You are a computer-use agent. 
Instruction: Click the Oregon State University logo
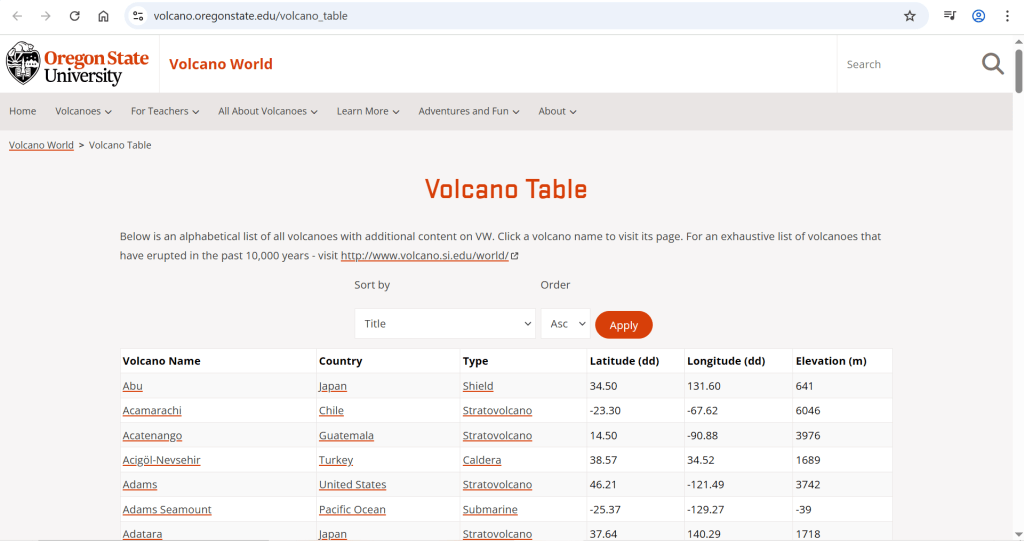click(x=77, y=64)
